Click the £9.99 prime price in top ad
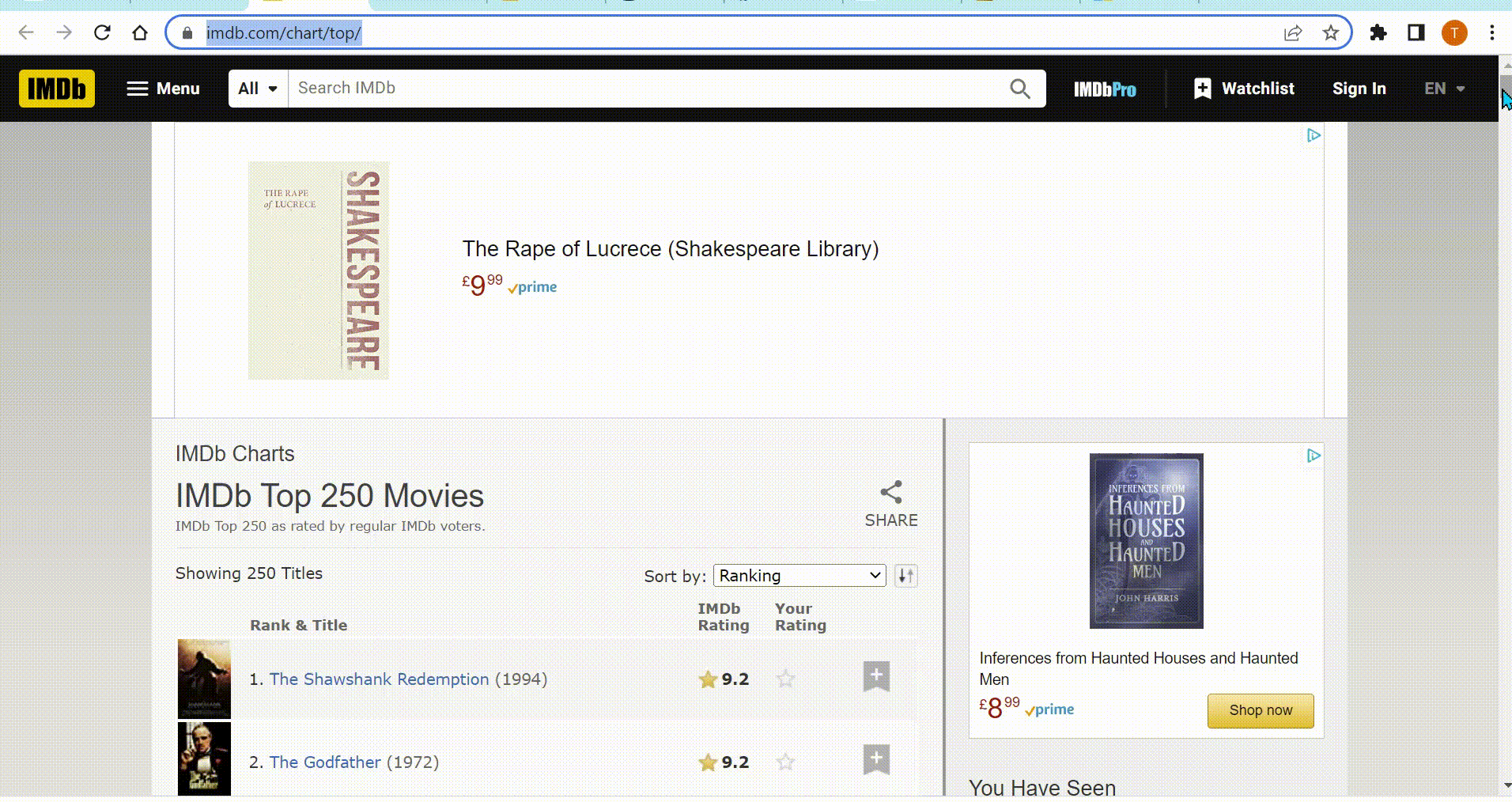This screenshot has height=802, width=1512. (x=509, y=285)
